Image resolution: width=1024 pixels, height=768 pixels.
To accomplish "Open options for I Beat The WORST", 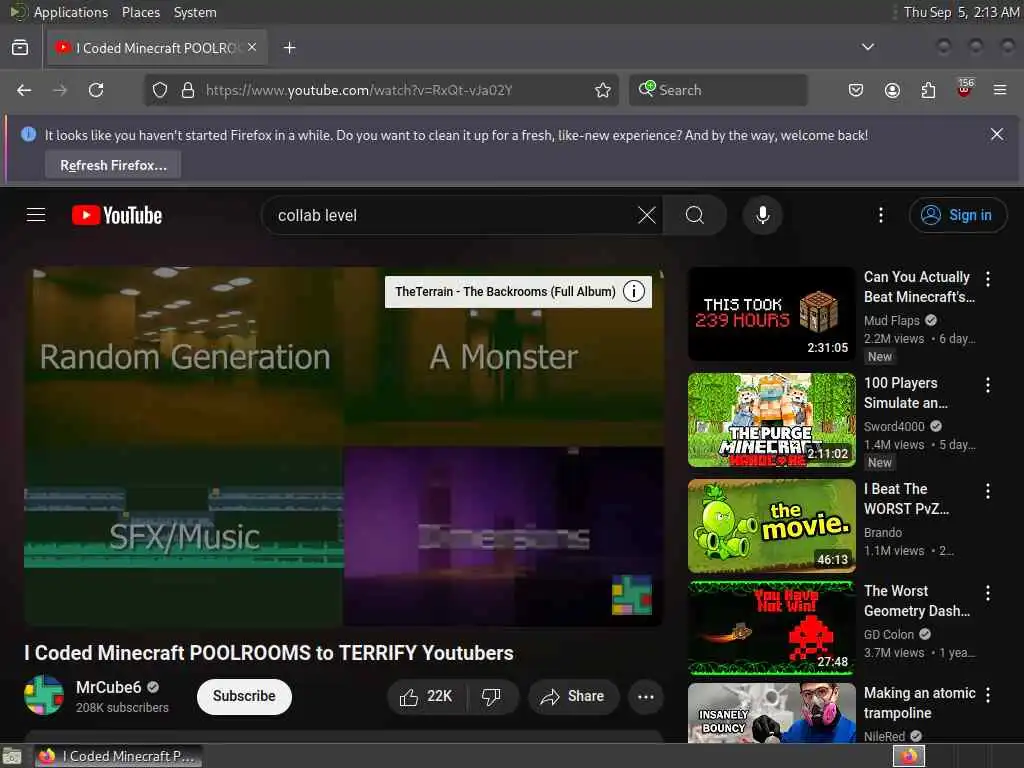I will click(988, 490).
